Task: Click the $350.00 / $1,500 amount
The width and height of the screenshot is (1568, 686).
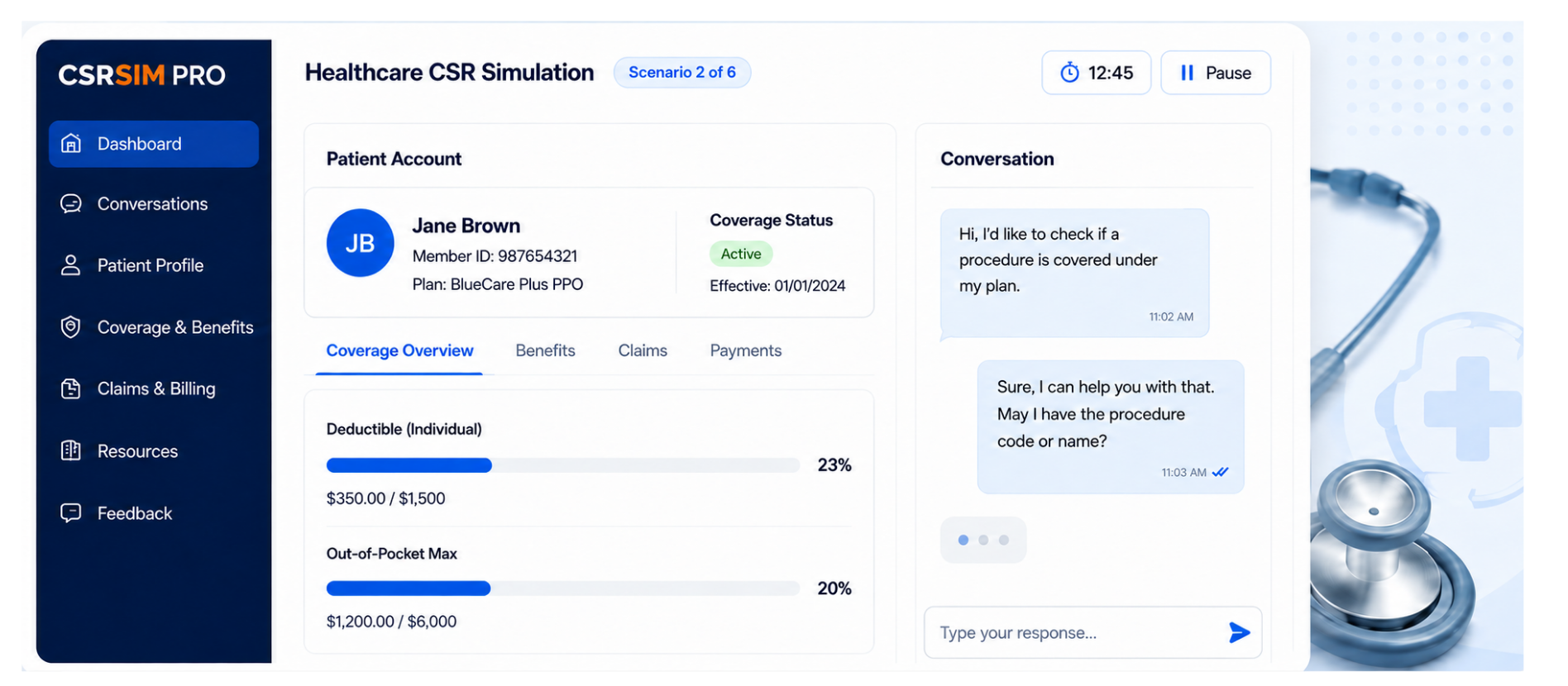Action: pyautogui.click(x=385, y=498)
